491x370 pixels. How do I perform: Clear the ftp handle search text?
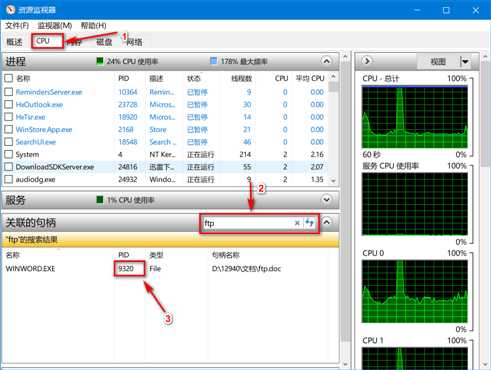coord(297,223)
